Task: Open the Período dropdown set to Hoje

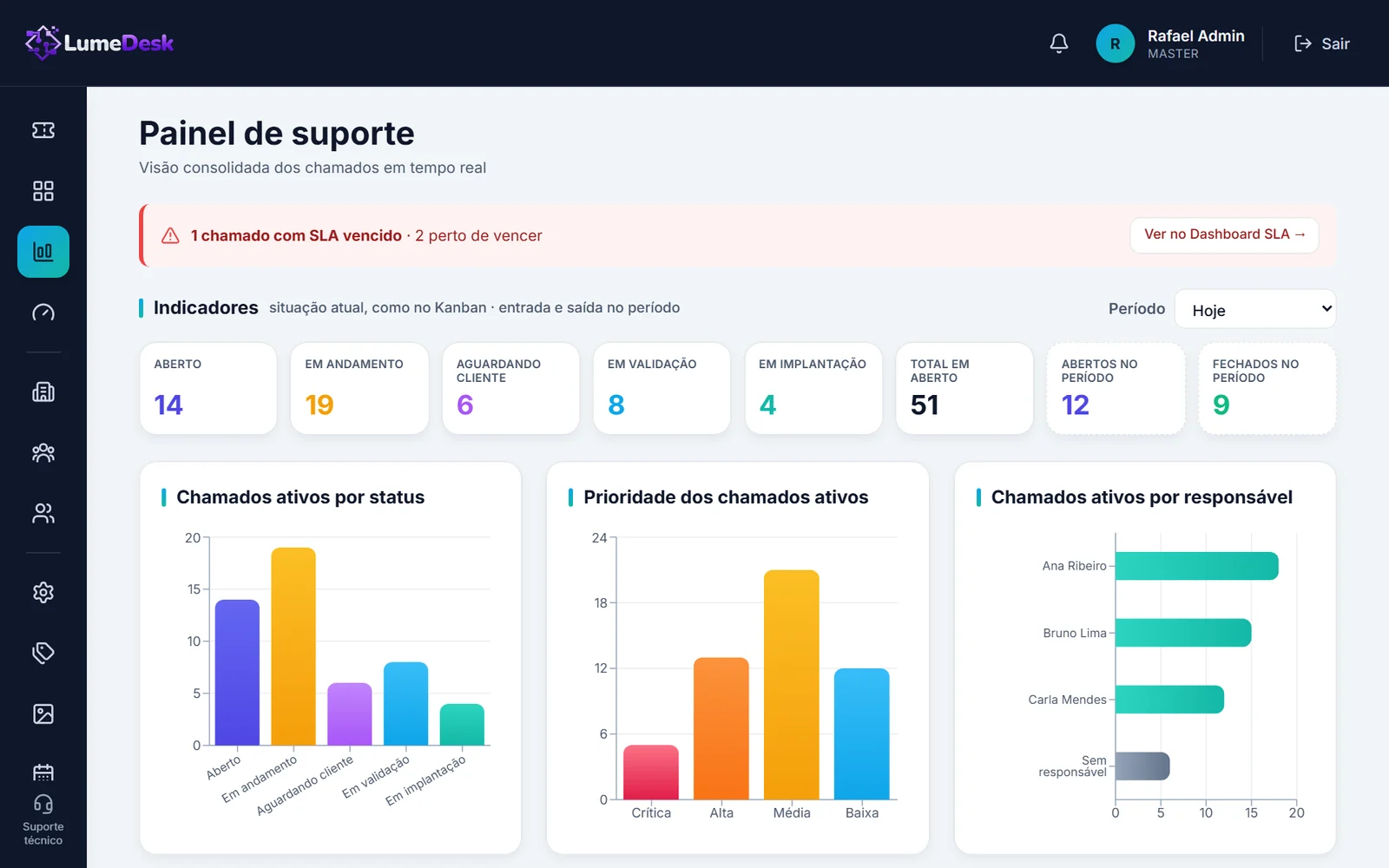Action: [1255, 309]
